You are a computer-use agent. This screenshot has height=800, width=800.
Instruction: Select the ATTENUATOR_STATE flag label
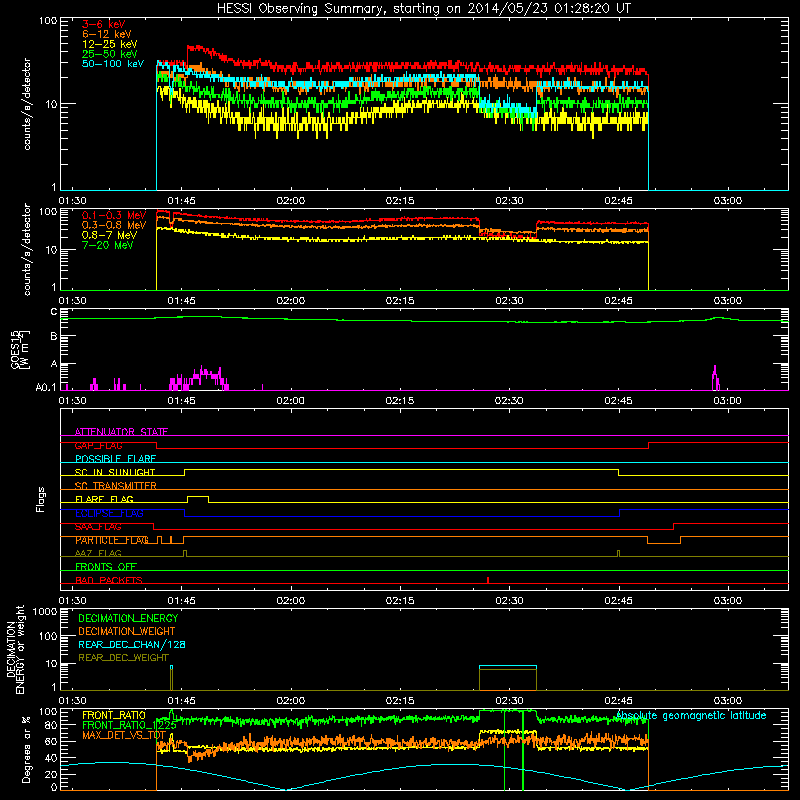coord(121,432)
